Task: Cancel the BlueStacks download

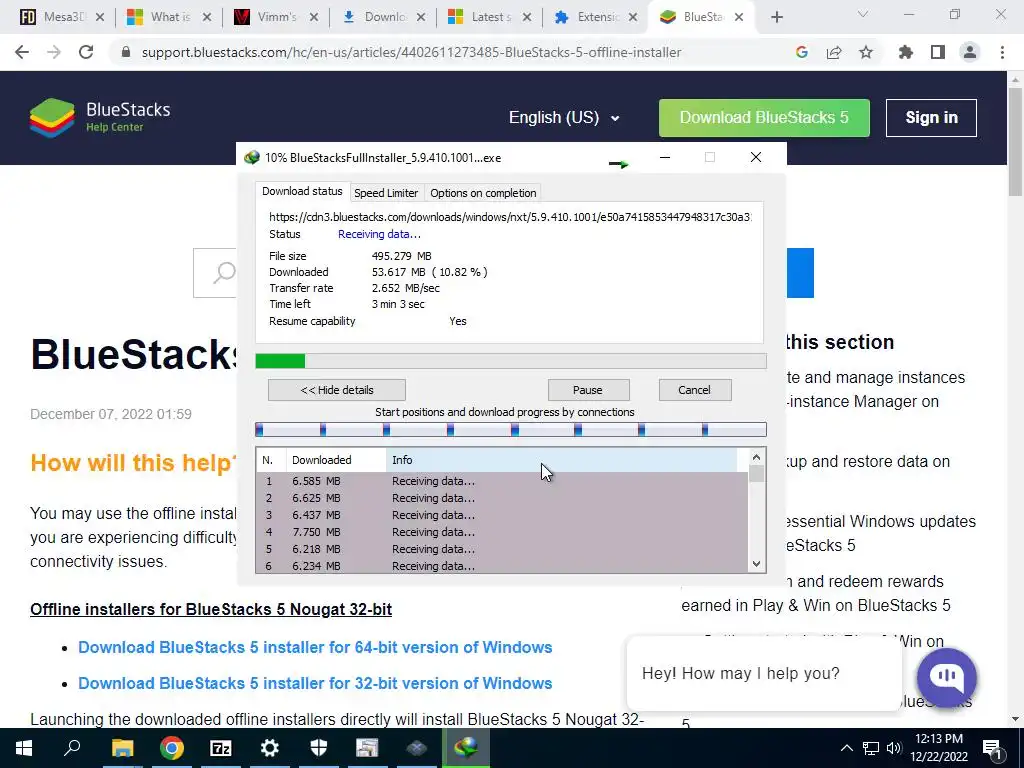Action: 694,390
